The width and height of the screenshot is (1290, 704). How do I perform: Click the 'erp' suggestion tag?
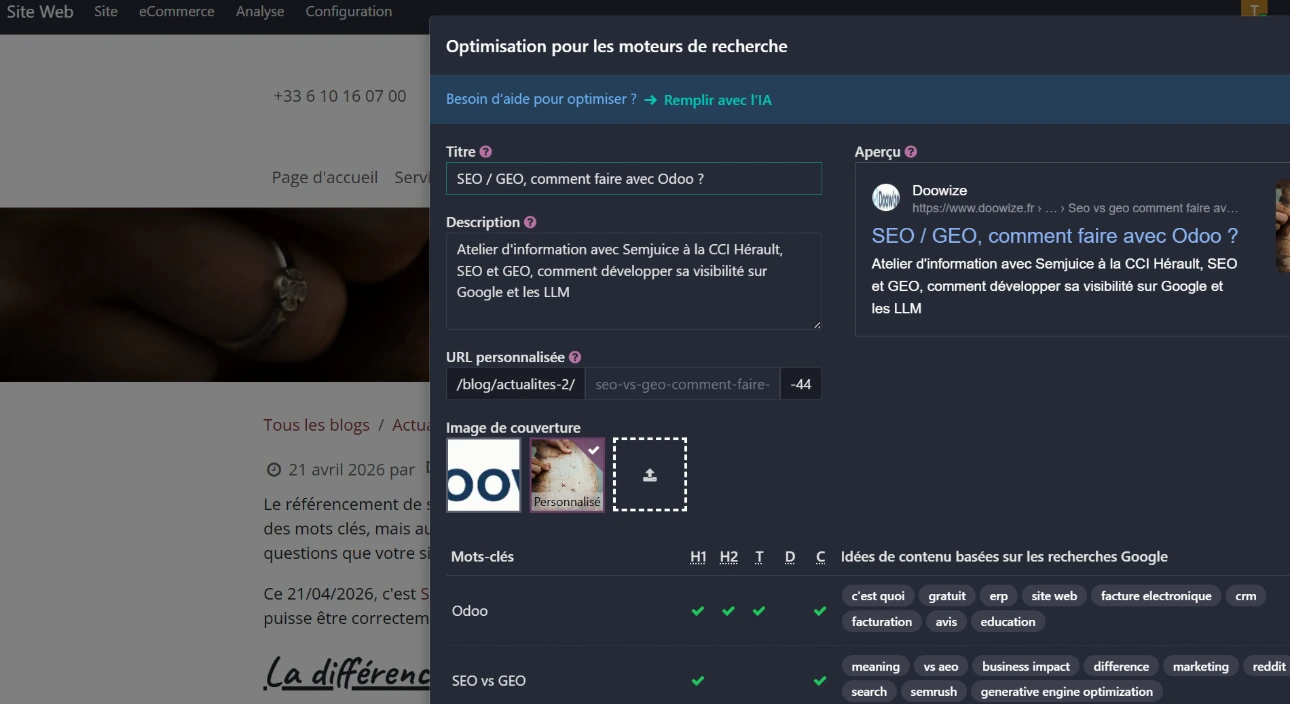[999, 596]
